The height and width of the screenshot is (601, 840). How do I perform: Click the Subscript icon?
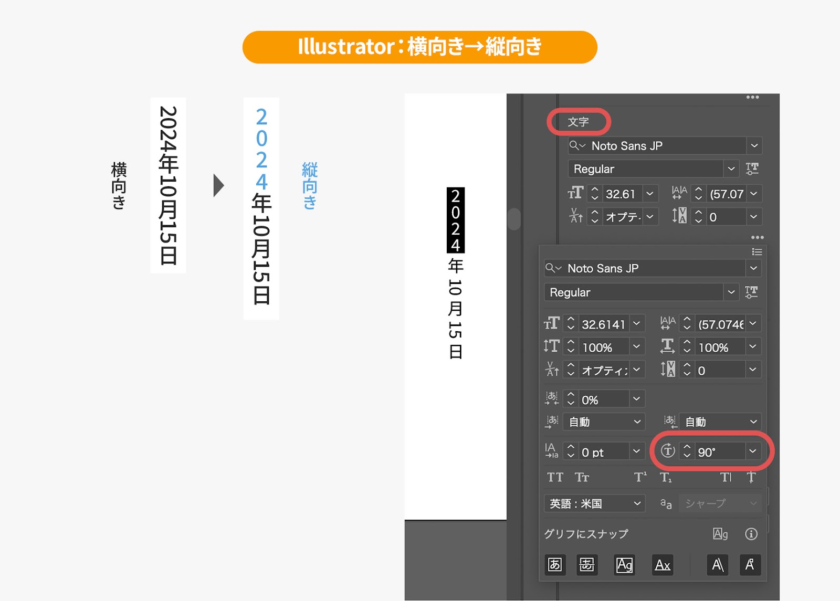click(666, 478)
